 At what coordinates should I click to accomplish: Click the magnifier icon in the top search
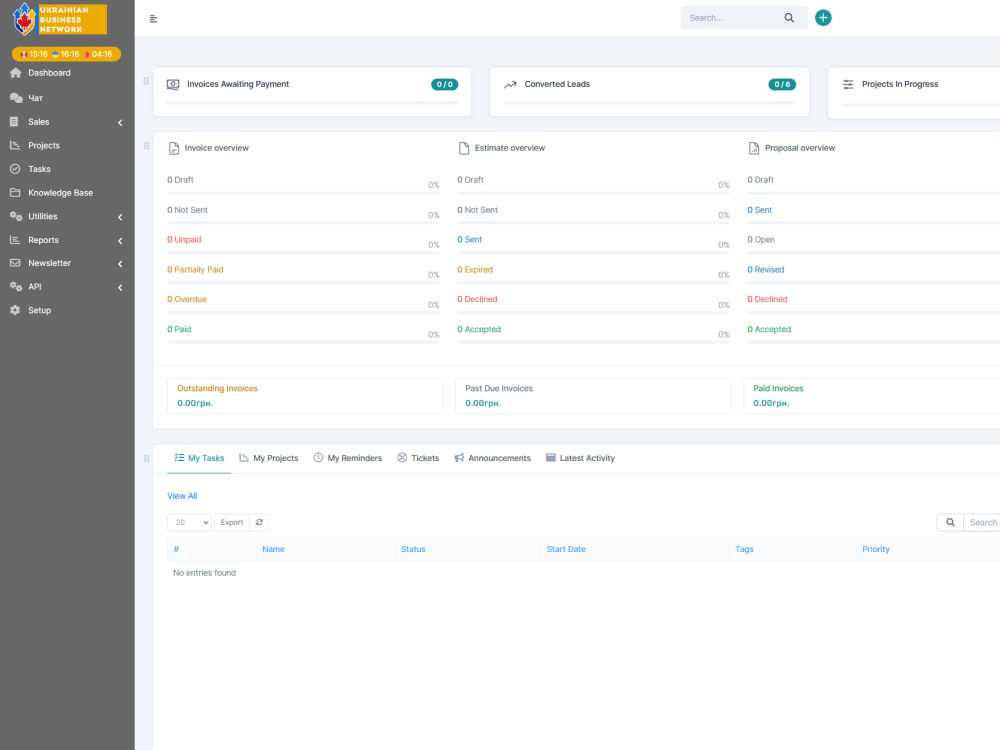789,18
